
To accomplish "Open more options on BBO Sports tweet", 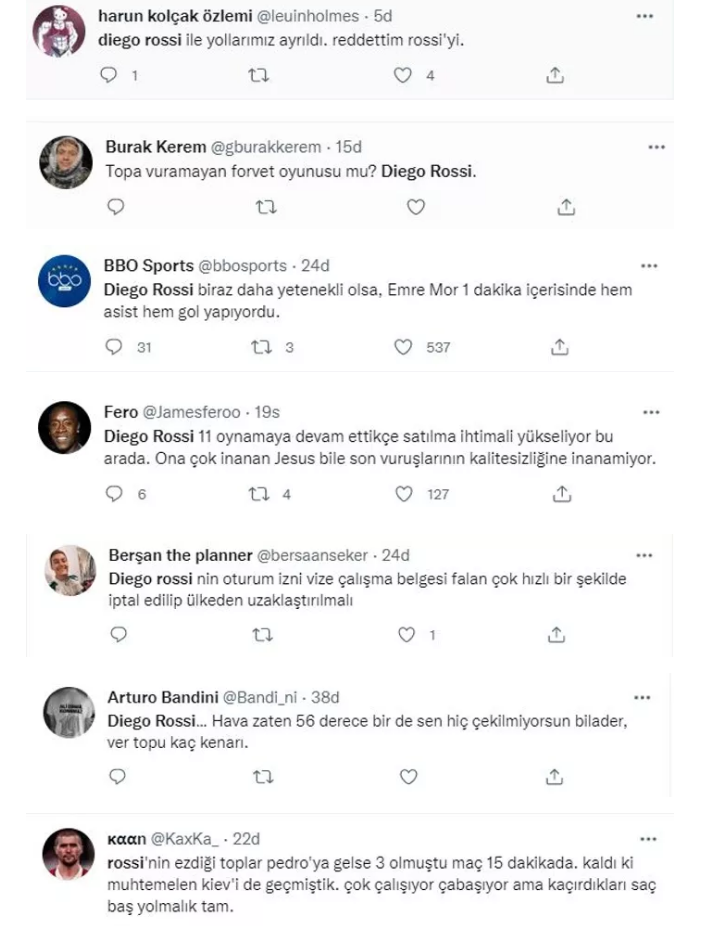I will coord(649,265).
